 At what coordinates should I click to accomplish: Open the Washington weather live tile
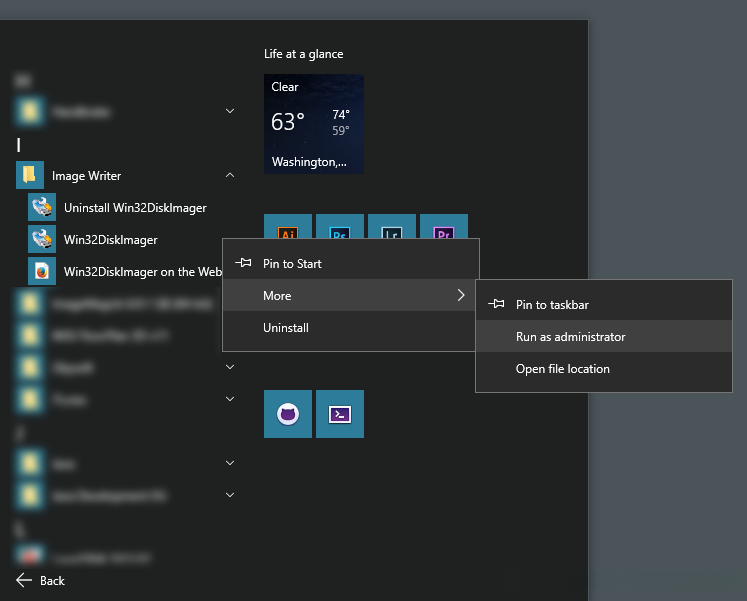[314, 124]
